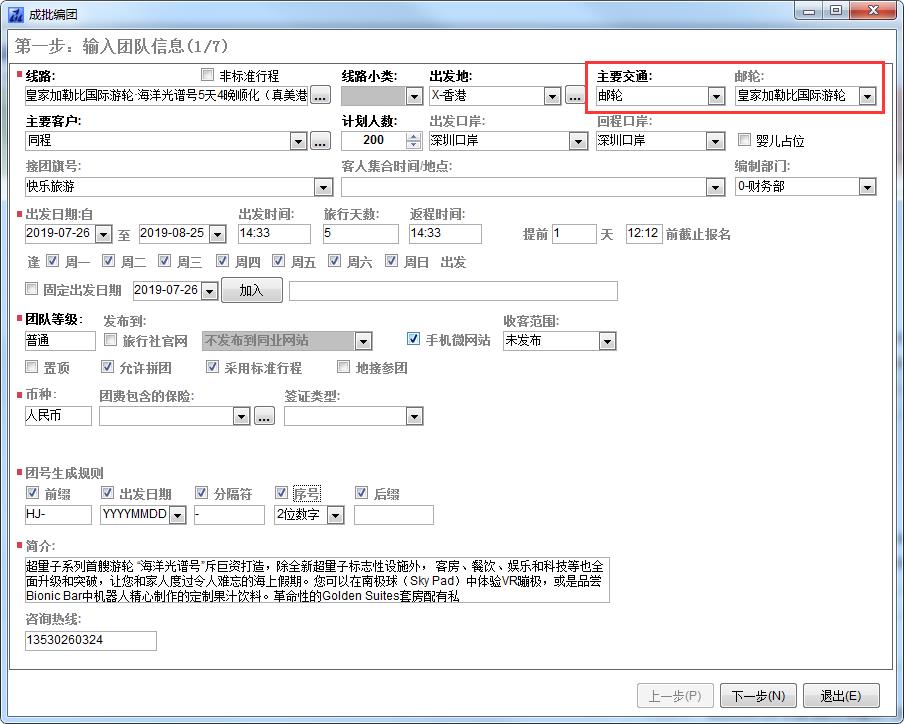Click the ellipsis button next to 主要客户
The height and width of the screenshot is (724, 904).
point(320,142)
